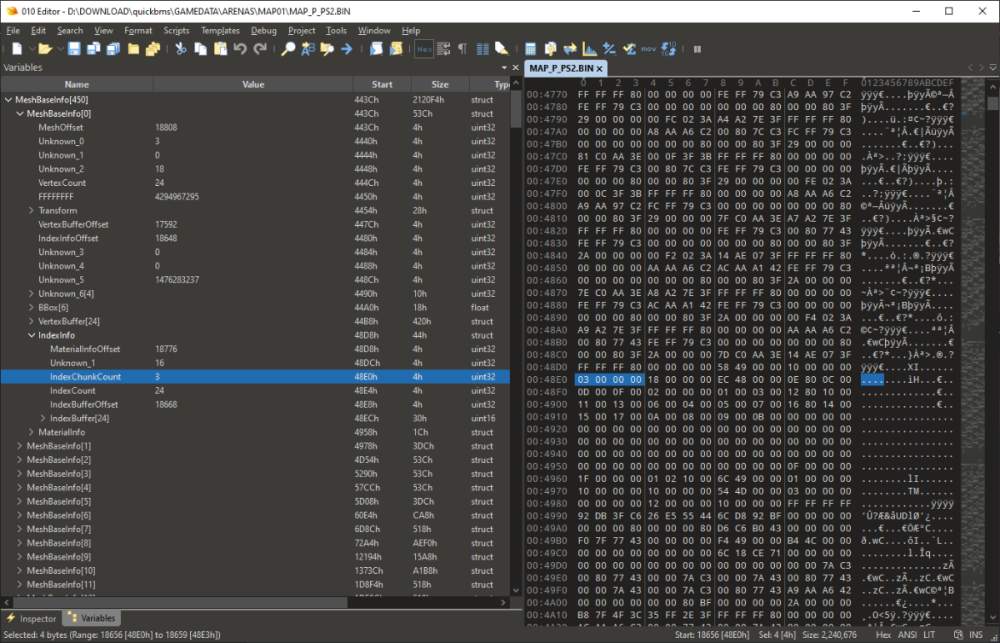Click the Find magnifier icon
The width and height of the screenshot is (1000, 643).
pyautogui.click(x=288, y=48)
